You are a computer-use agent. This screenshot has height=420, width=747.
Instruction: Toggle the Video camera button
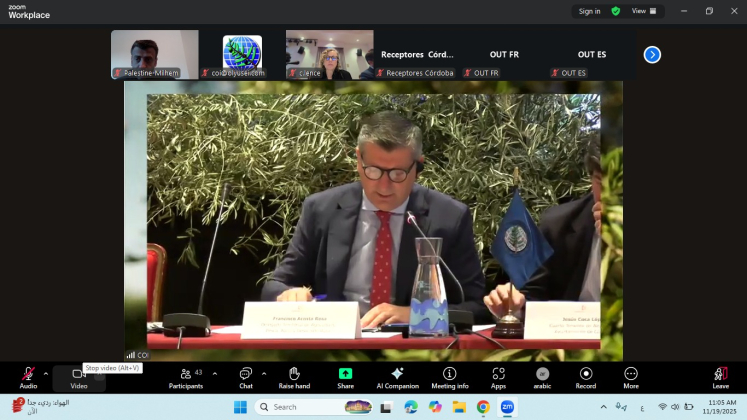78,375
